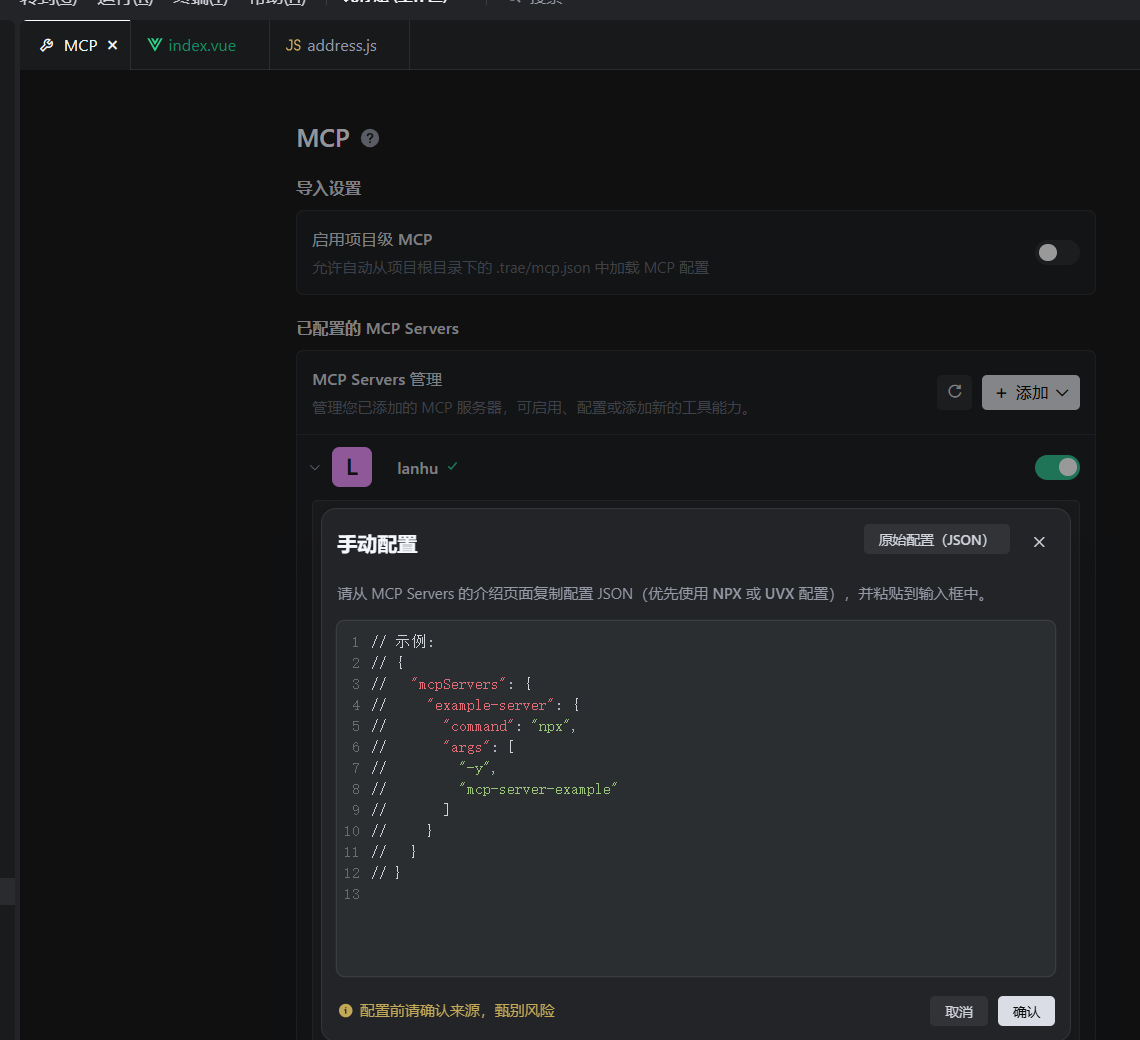The height and width of the screenshot is (1040, 1140).
Task: Click 确认 to confirm configuration
Action: coord(1026,1012)
